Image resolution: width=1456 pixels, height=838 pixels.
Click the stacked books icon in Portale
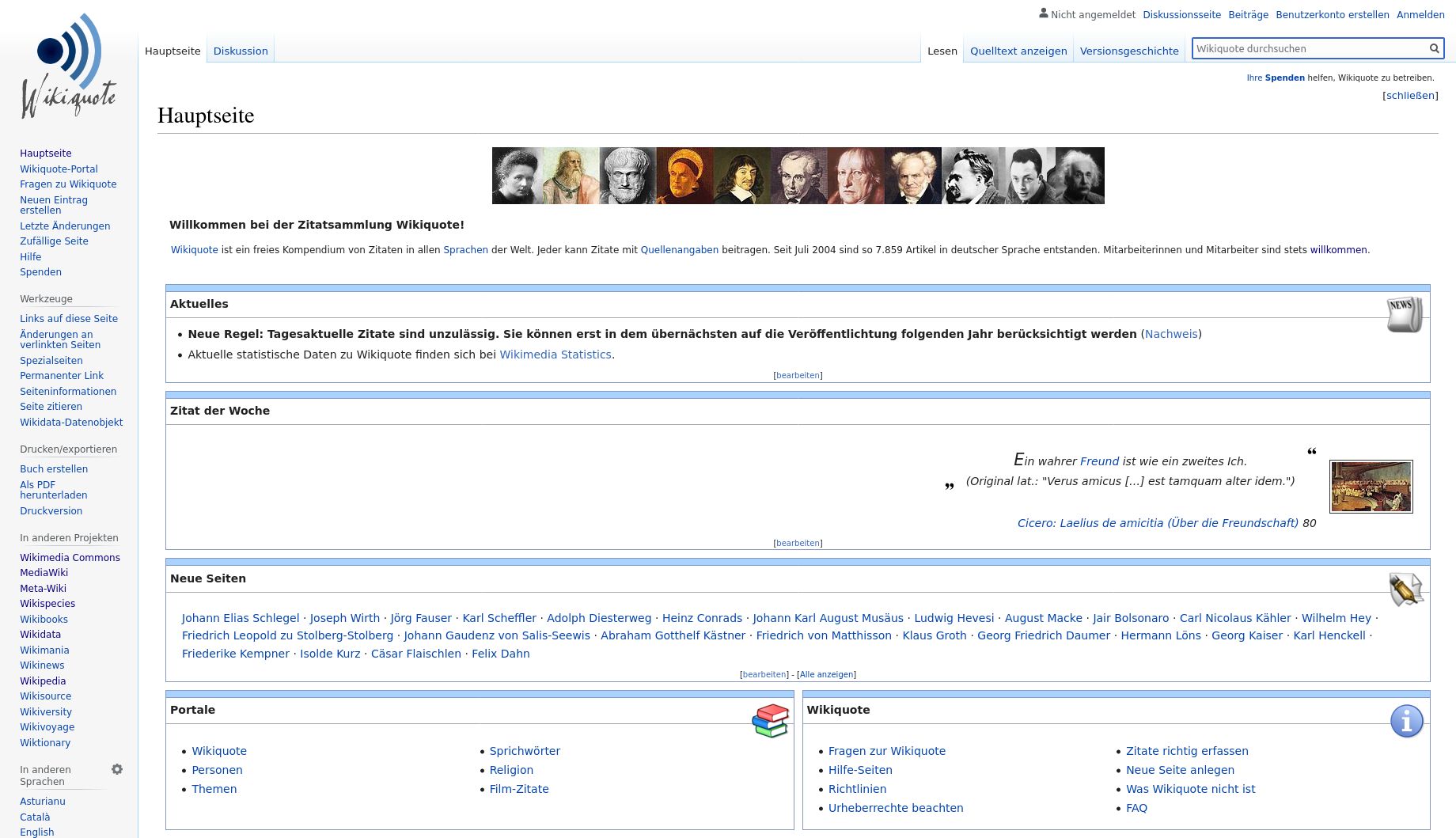click(771, 721)
